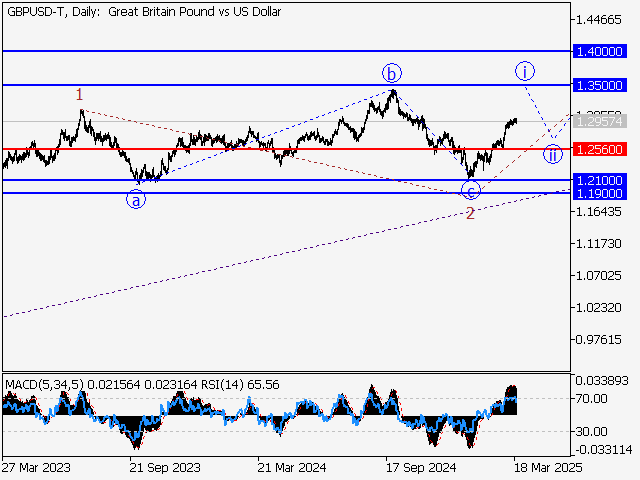Select the 27 Mar 2023 date label
Image resolution: width=640 pixels, height=480 pixels.
[x=35, y=467]
